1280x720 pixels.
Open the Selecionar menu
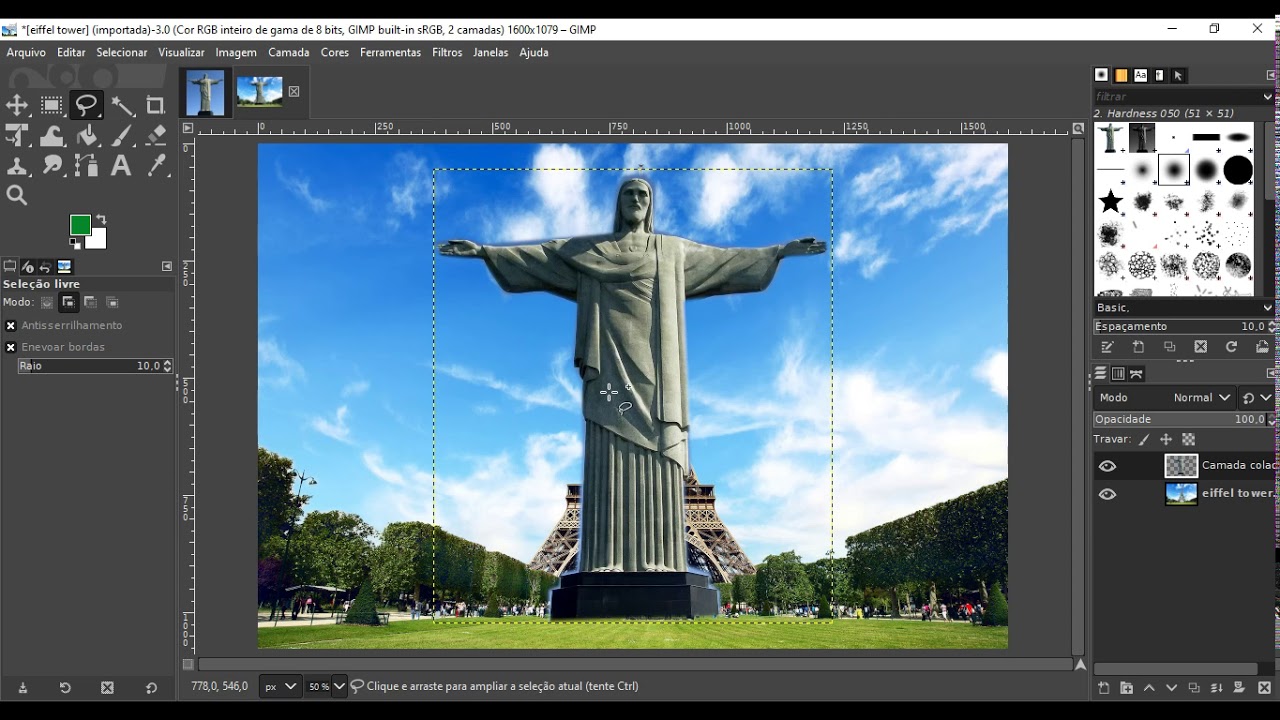point(122,52)
